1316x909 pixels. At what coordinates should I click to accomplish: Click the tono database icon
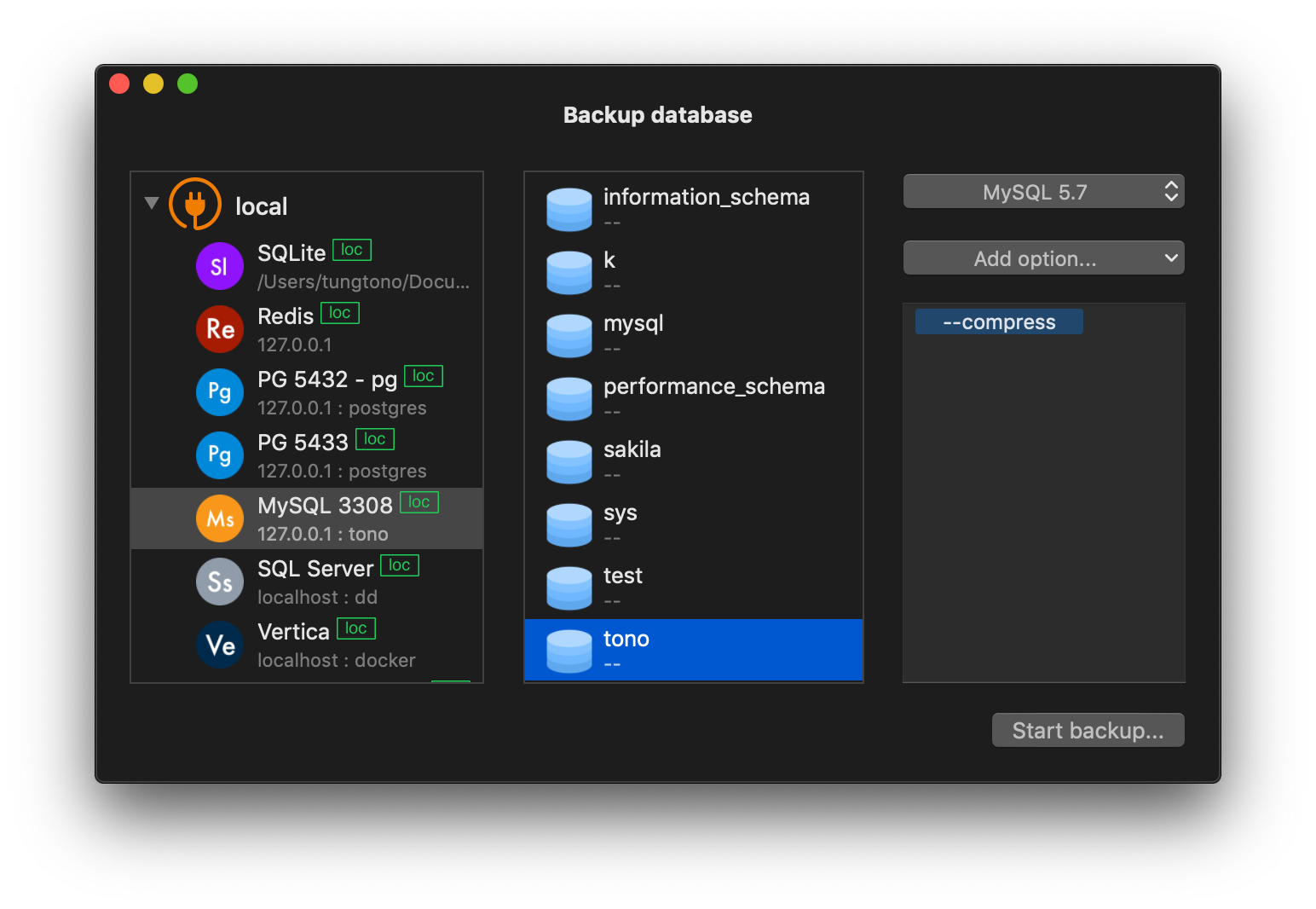tap(569, 651)
